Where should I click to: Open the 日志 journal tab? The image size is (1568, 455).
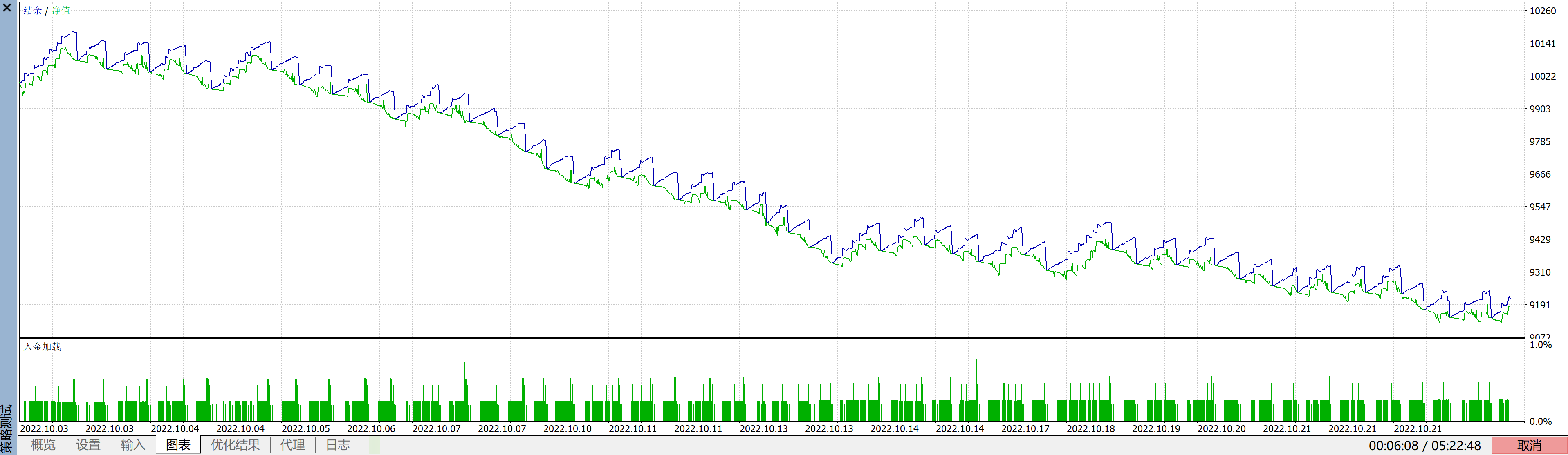[337, 445]
